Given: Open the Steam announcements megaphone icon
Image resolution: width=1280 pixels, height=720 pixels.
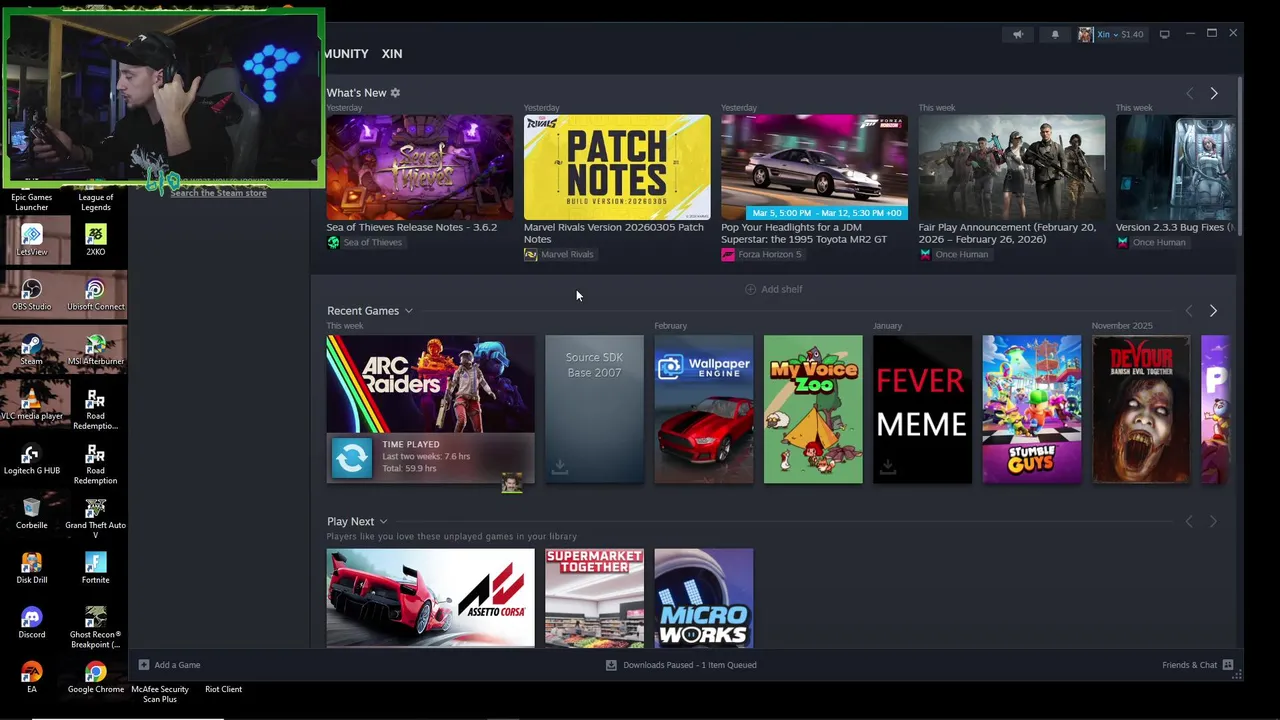Looking at the screenshot, I should [1018, 34].
